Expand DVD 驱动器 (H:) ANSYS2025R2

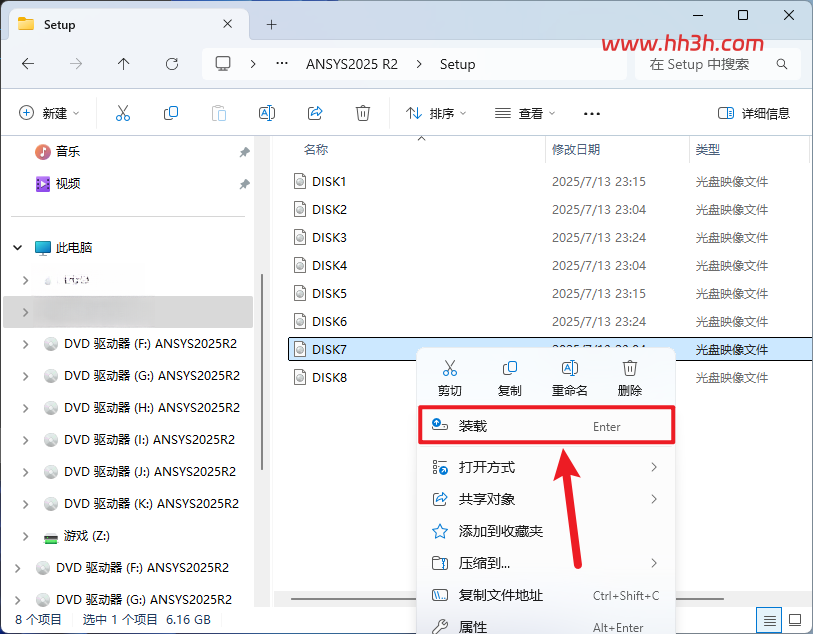click(25, 408)
